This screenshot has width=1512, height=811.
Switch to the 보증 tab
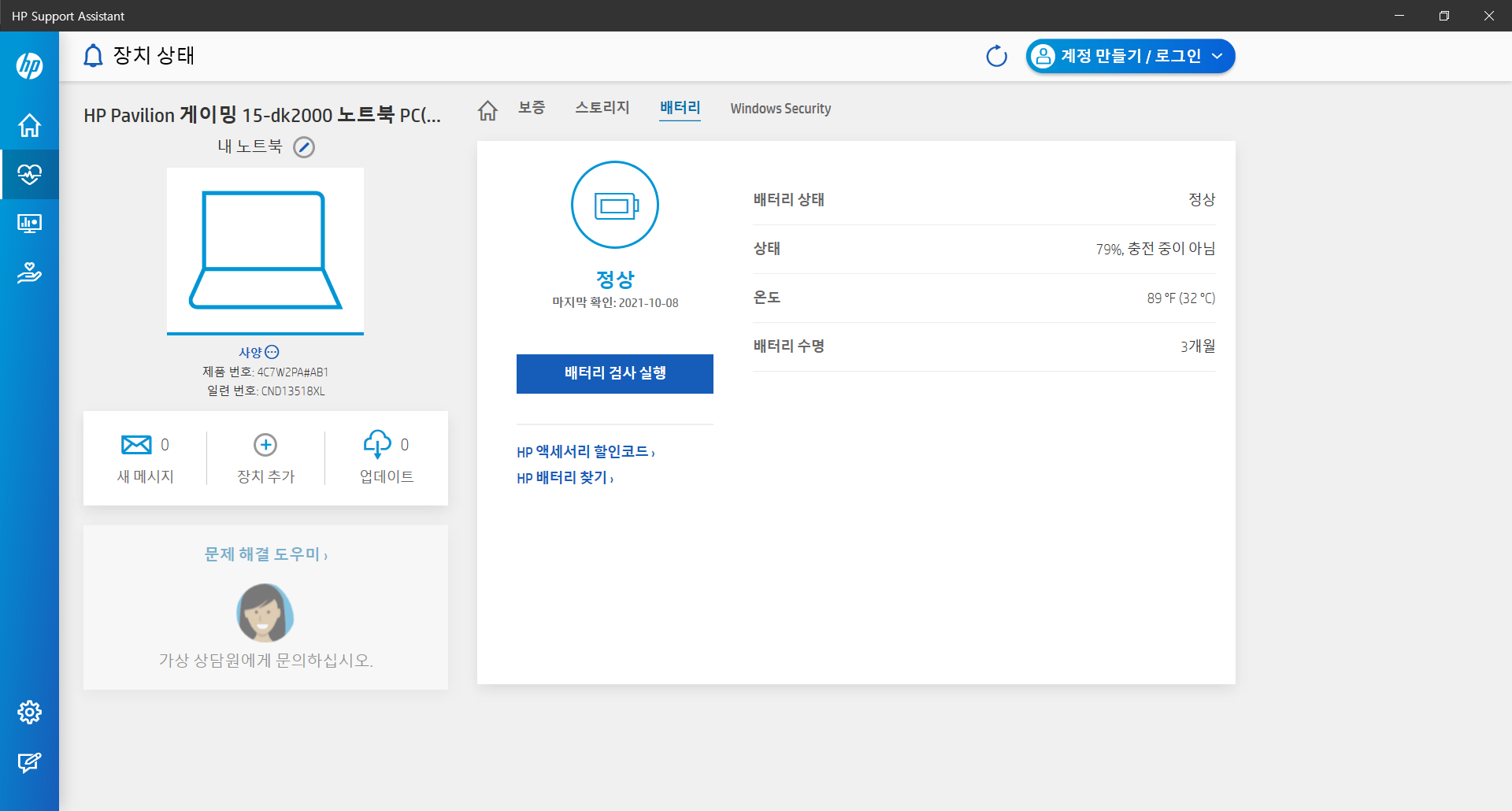pos(532,108)
